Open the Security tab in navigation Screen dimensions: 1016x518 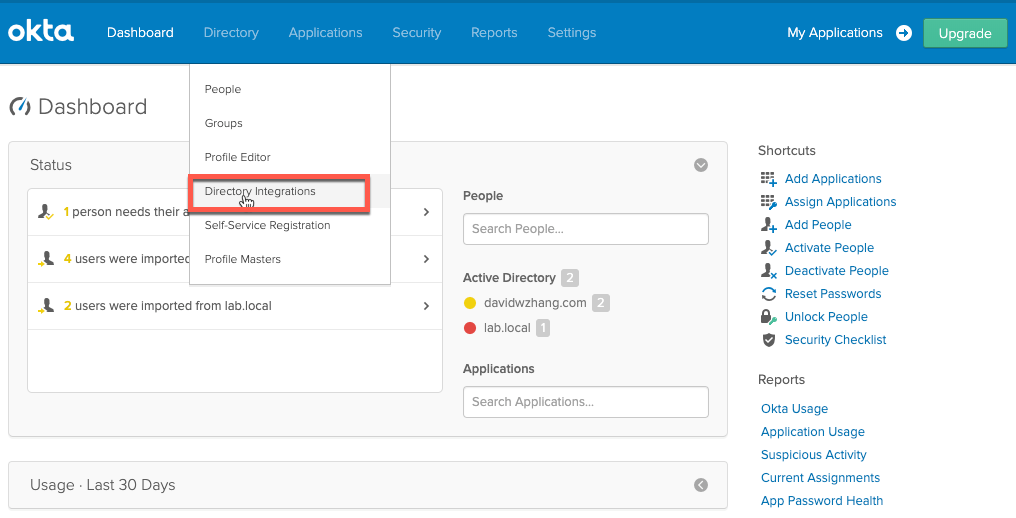tap(416, 33)
